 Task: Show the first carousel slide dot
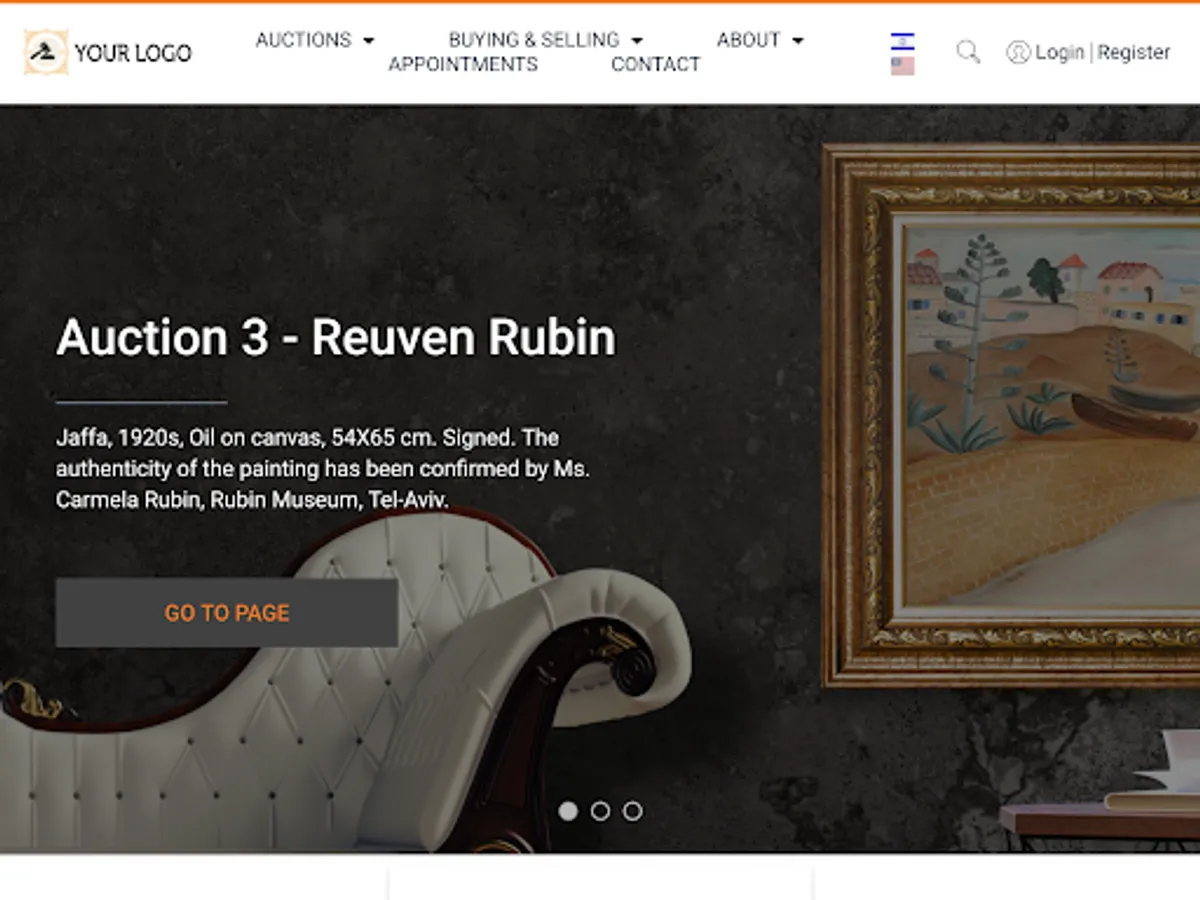click(568, 811)
